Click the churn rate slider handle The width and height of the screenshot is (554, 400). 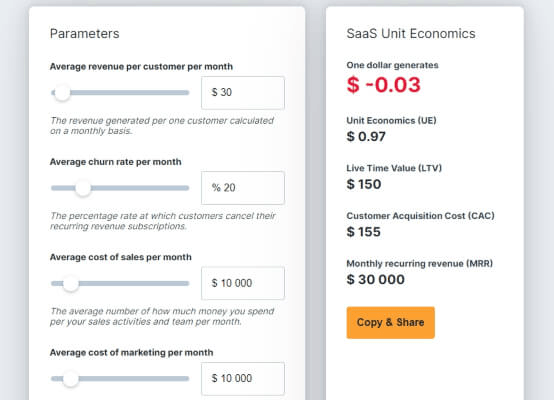[83, 188]
